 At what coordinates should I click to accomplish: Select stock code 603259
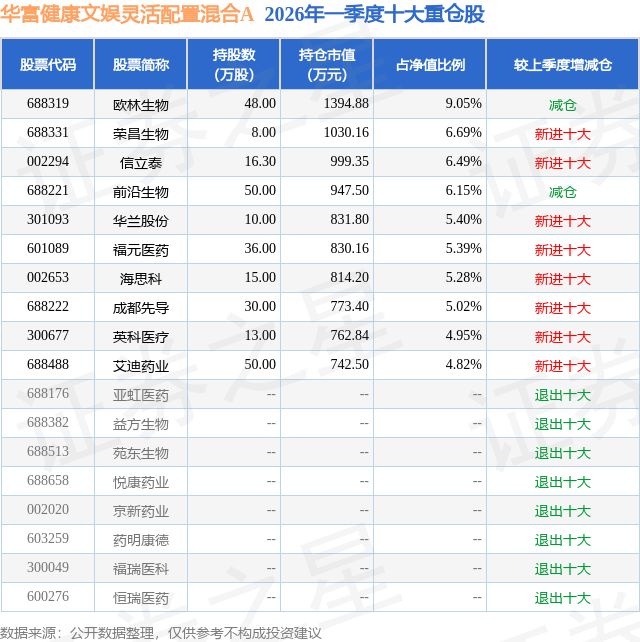(x=48, y=540)
